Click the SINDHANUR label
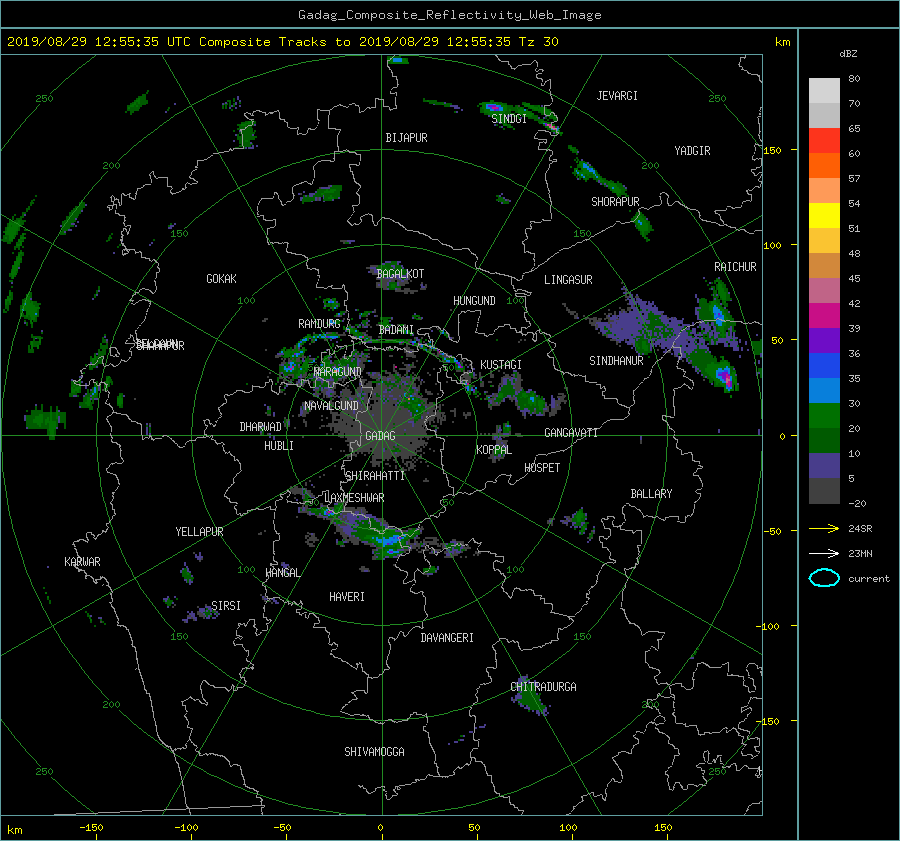The width and height of the screenshot is (900, 841). point(616,361)
